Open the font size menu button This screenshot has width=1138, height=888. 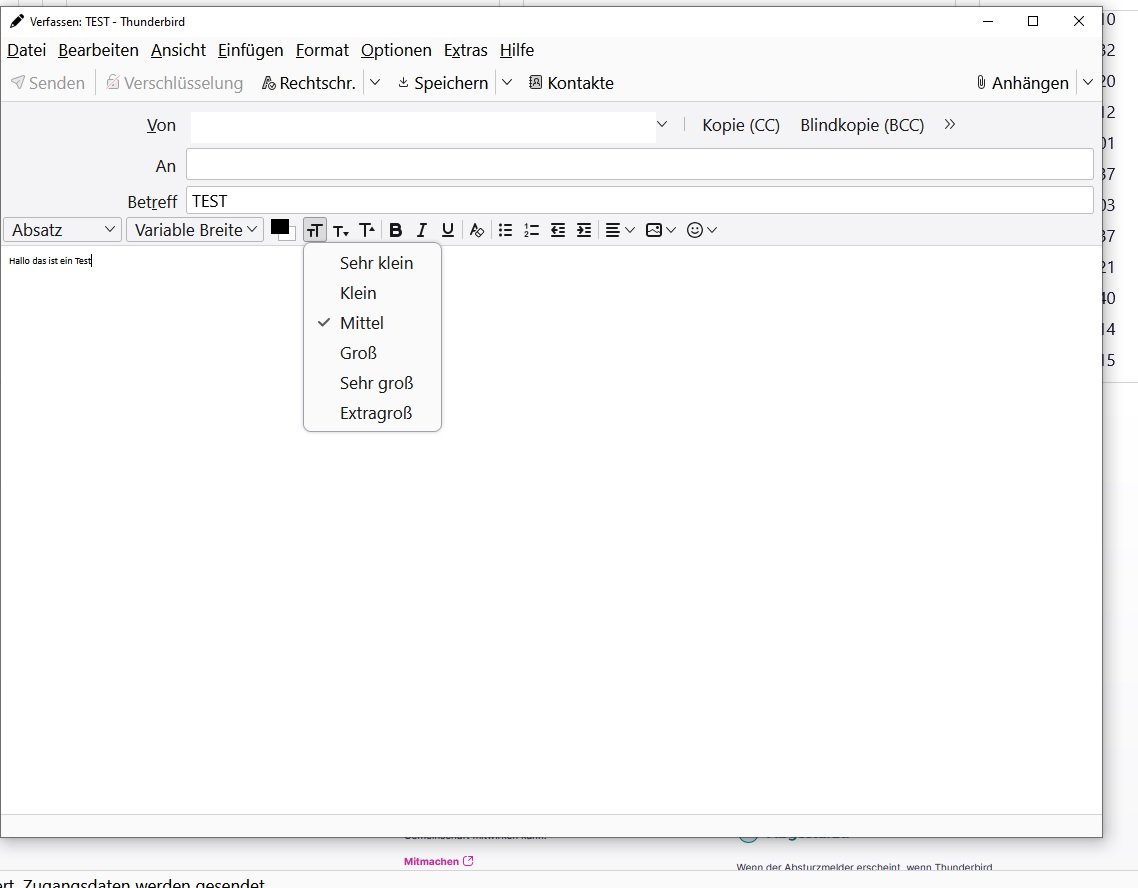pyautogui.click(x=314, y=230)
